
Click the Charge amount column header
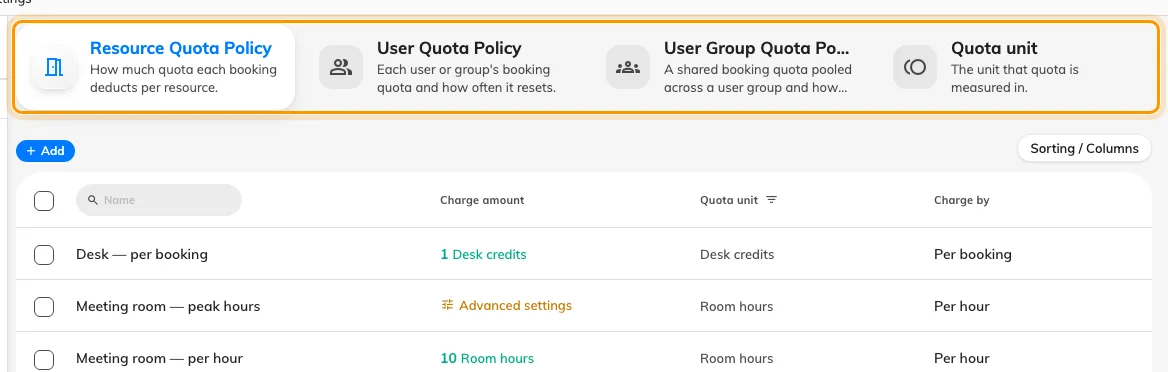pos(482,200)
